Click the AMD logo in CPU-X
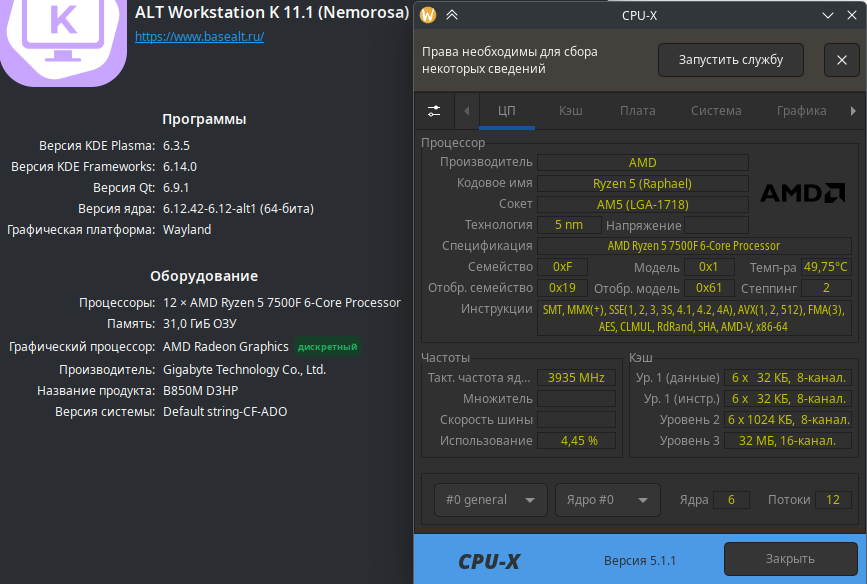Image resolution: width=867 pixels, height=584 pixels. click(803, 193)
